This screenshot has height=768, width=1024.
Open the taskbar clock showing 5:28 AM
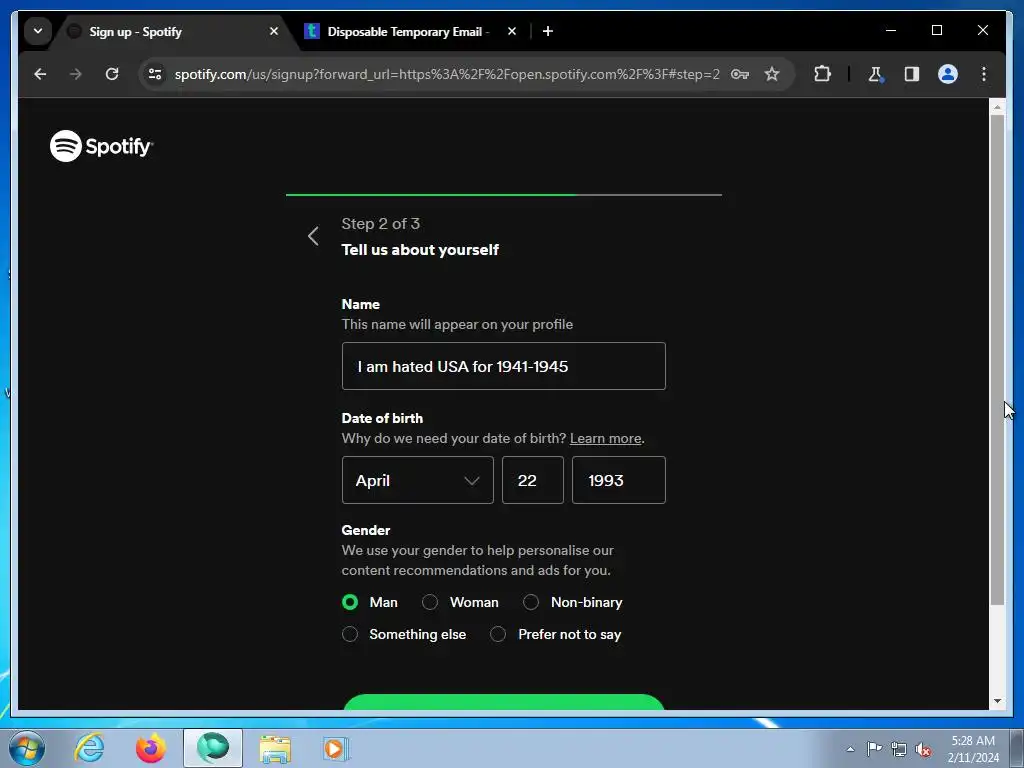click(x=973, y=748)
